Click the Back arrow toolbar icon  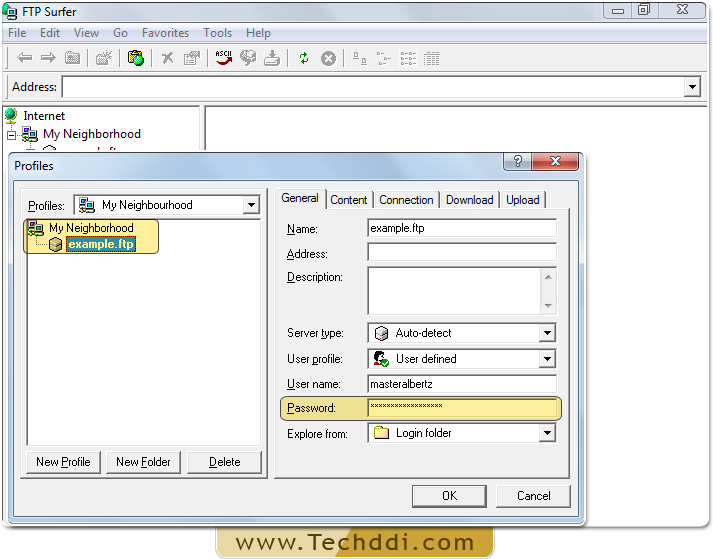coord(25,58)
